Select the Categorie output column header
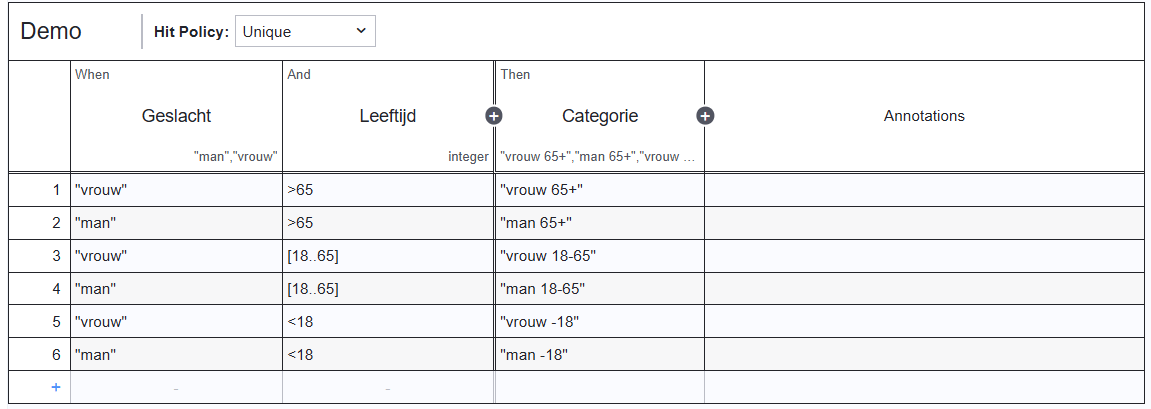 [599, 116]
